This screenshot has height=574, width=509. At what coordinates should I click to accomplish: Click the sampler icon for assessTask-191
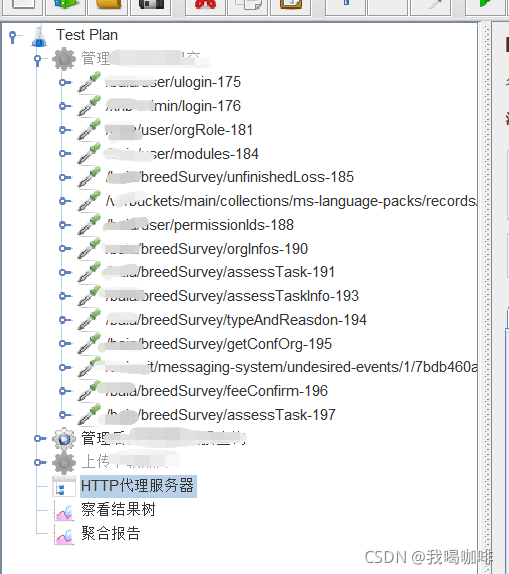pos(89,272)
